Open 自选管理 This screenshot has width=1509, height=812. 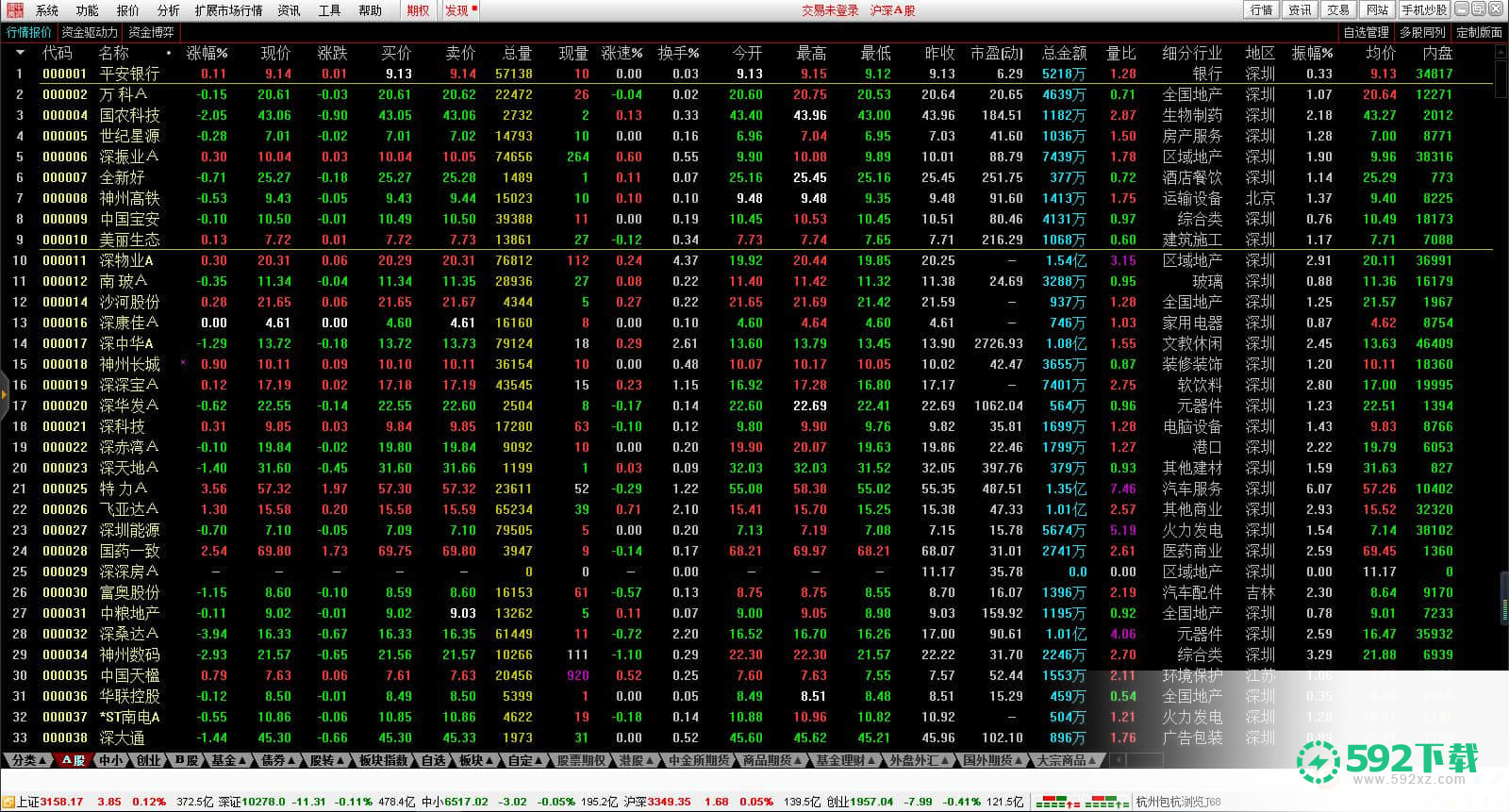tap(1366, 32)
